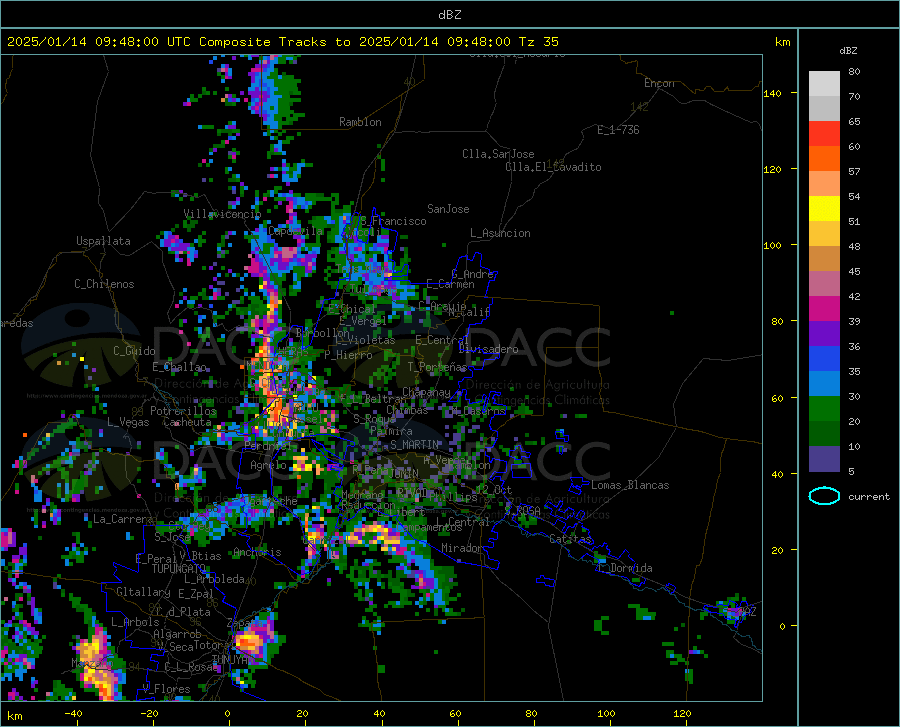Click the E_1-736 map label
Image resolution: width=900 pixels, height=727 pixels.
[x=618, y=130]
